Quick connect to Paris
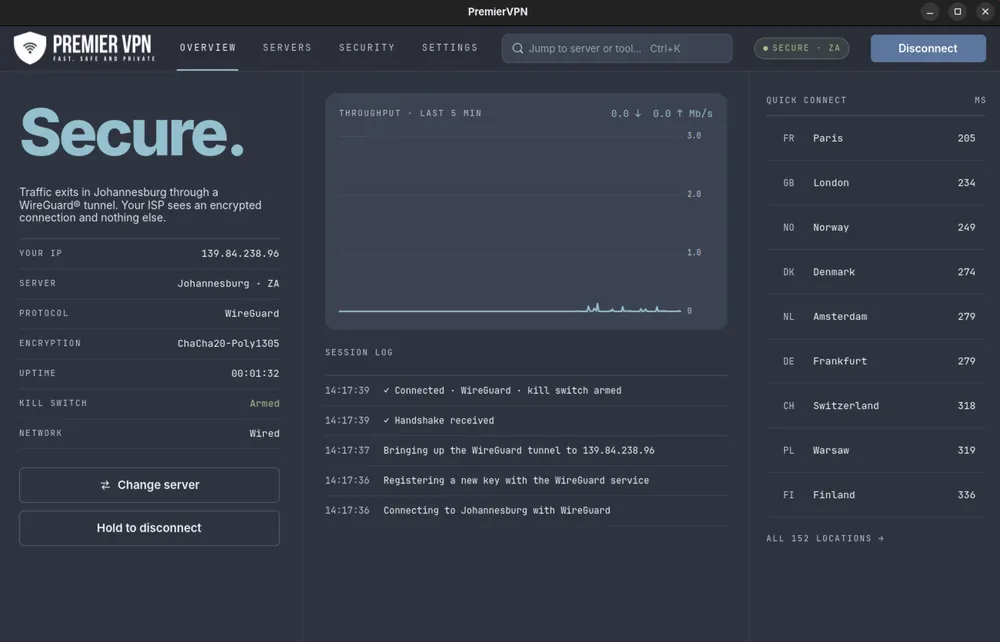This screenshot has width=1000, height=642. pyautogui.click(x=876, y=138)
